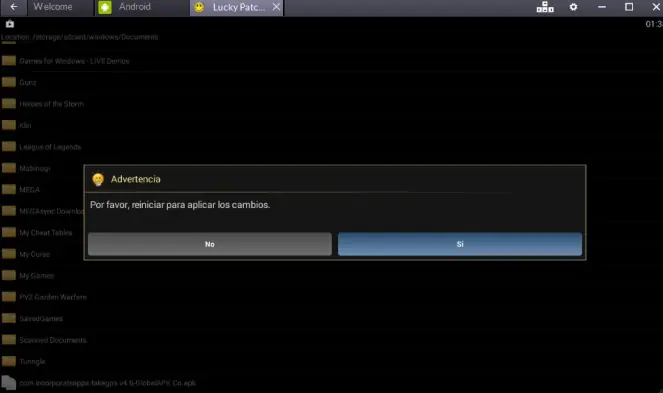Click the camera icon below the back arrow
This screenshot has height=393, width=663.
tap(10, 24)
